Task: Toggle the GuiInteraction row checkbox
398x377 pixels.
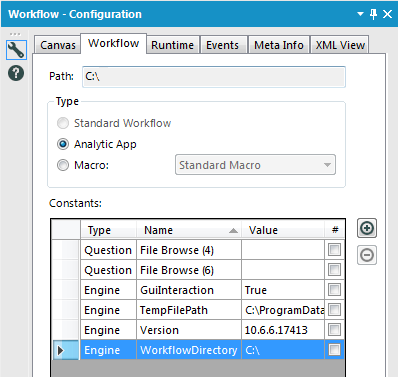Action: pyautogui.click(x=334, y=290)
